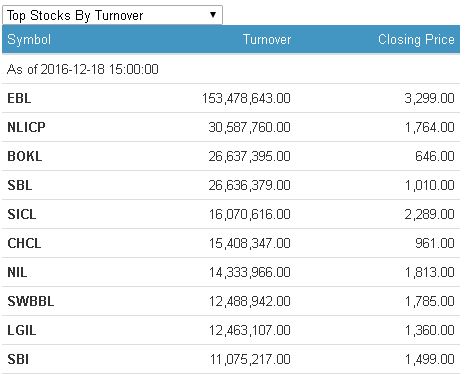Screen dimensions: 468x375
Task: Open the EBL stock symbol link
Action: click(19, 98)
